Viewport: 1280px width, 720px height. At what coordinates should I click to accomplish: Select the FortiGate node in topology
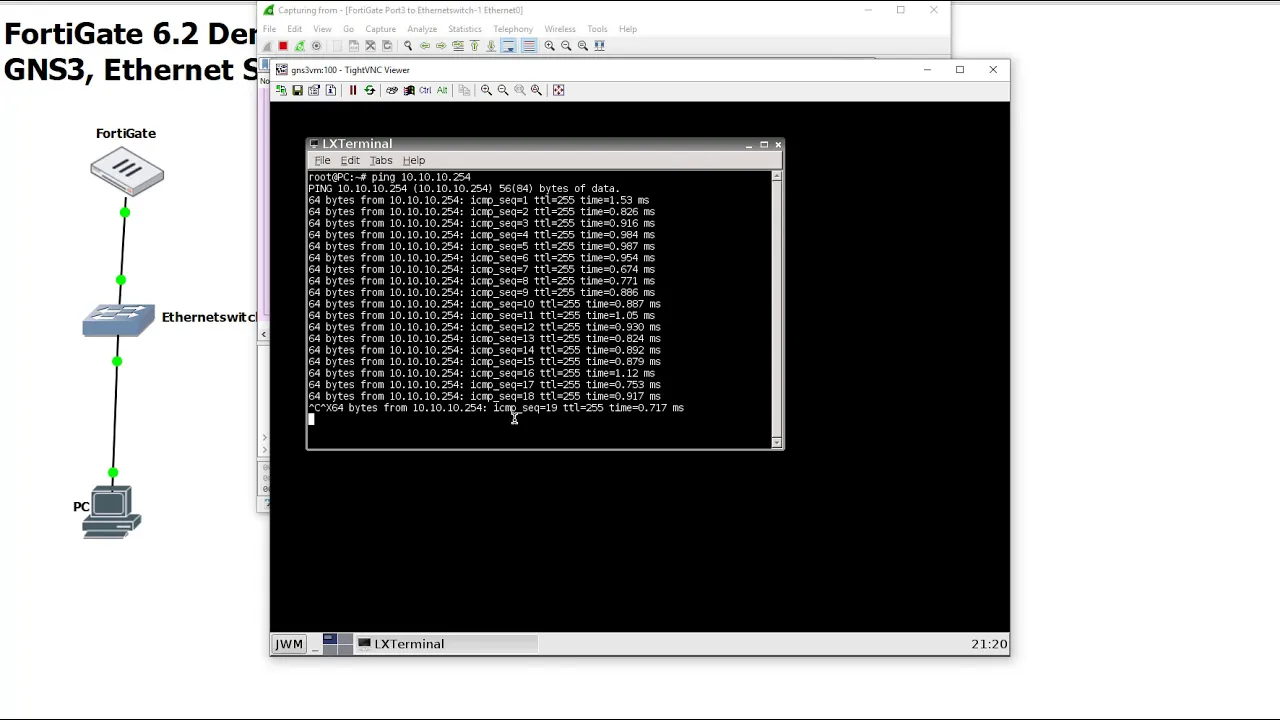126,171
